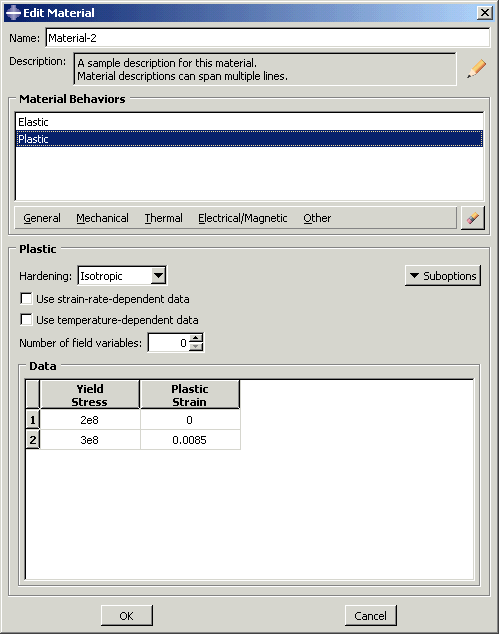Select Elastic in Material Behaviors list
499x634 pixels.
[x=249, y=122]
